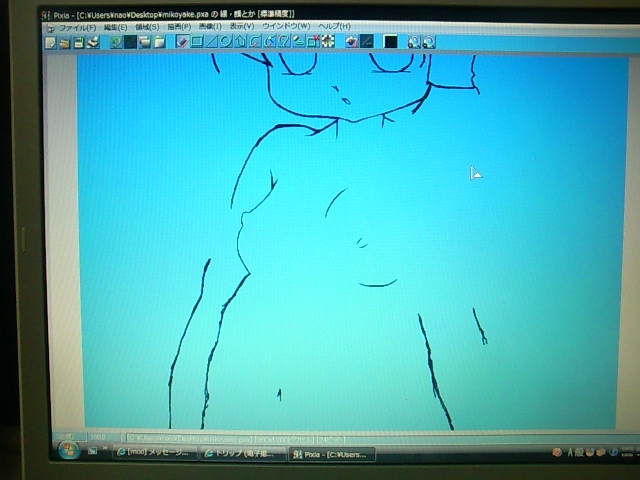Click the Copy stacked-sheets toolbar icon
Screen dimensions: 640x480
pos(144,42)
